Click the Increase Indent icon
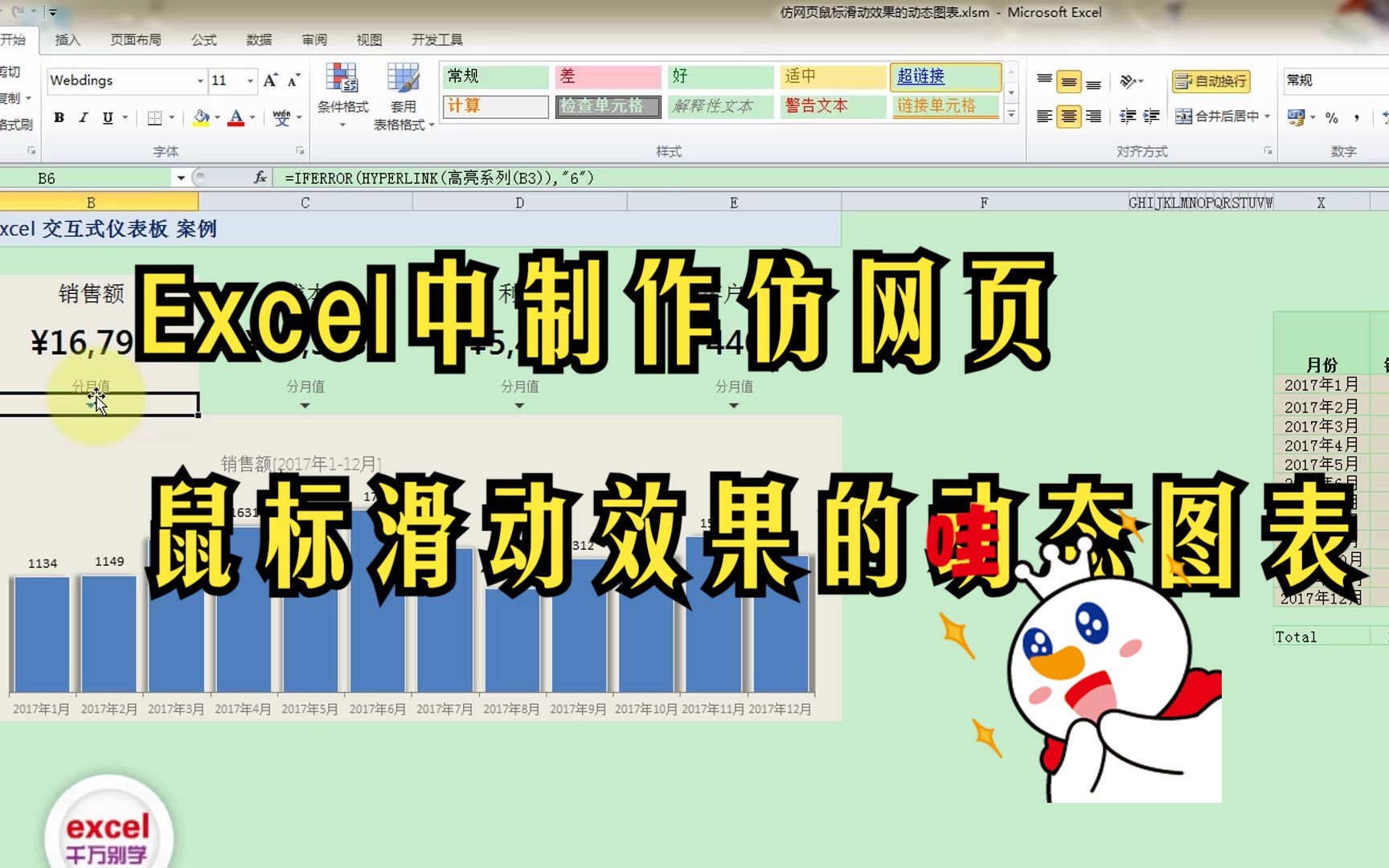The image size is (1389, 868). (1151, 117)
